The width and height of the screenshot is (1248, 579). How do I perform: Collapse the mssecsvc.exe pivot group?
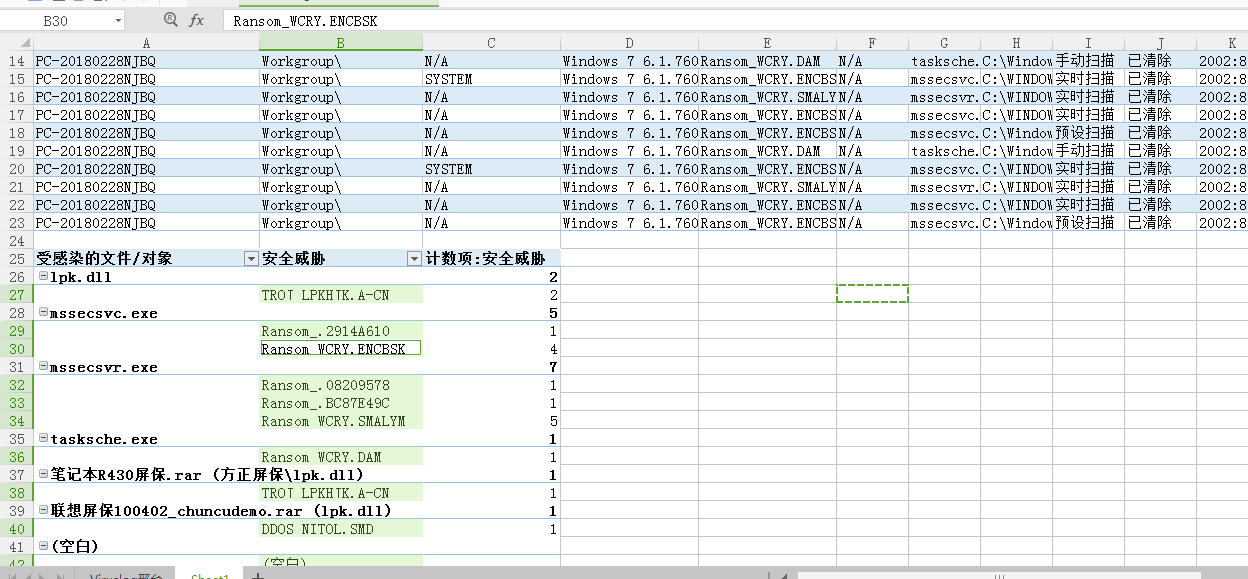(x=43, y=313)
